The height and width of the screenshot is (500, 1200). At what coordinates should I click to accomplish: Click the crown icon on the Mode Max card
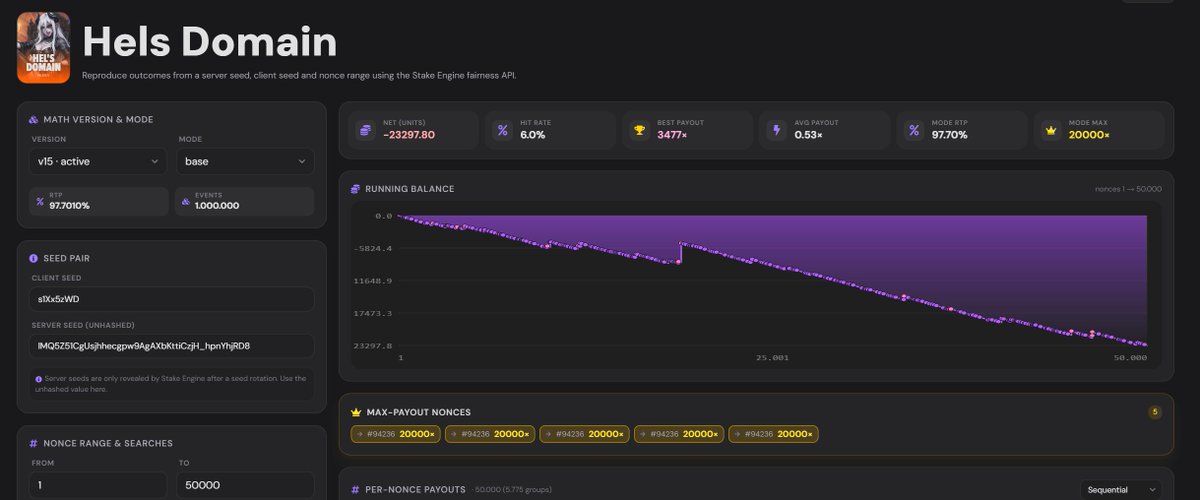(1050, 130)
